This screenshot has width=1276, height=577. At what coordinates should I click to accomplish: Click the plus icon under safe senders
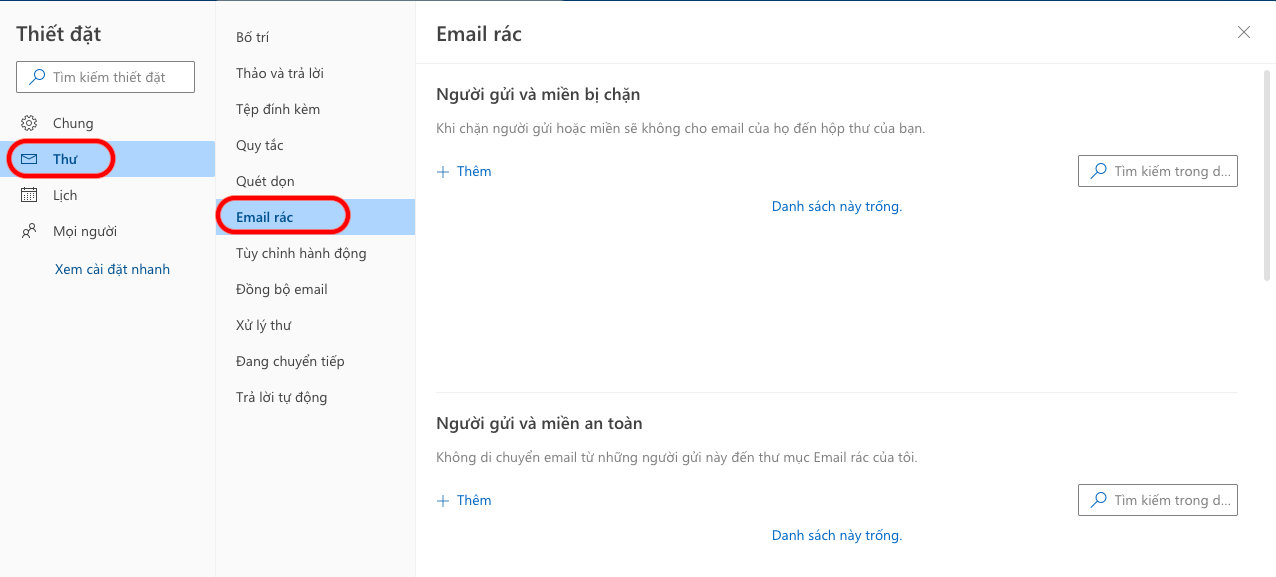(x=444, y=501)
